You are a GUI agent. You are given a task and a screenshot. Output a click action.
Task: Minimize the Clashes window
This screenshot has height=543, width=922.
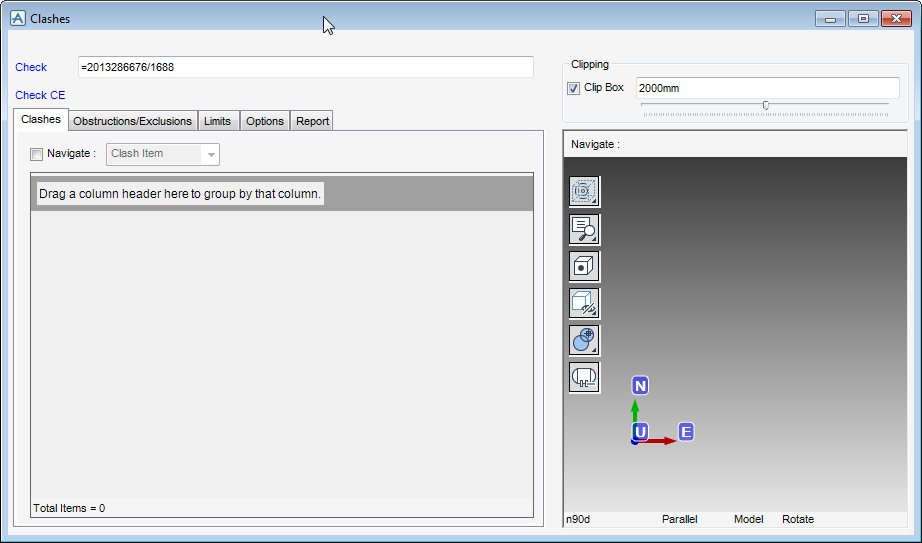830,19
